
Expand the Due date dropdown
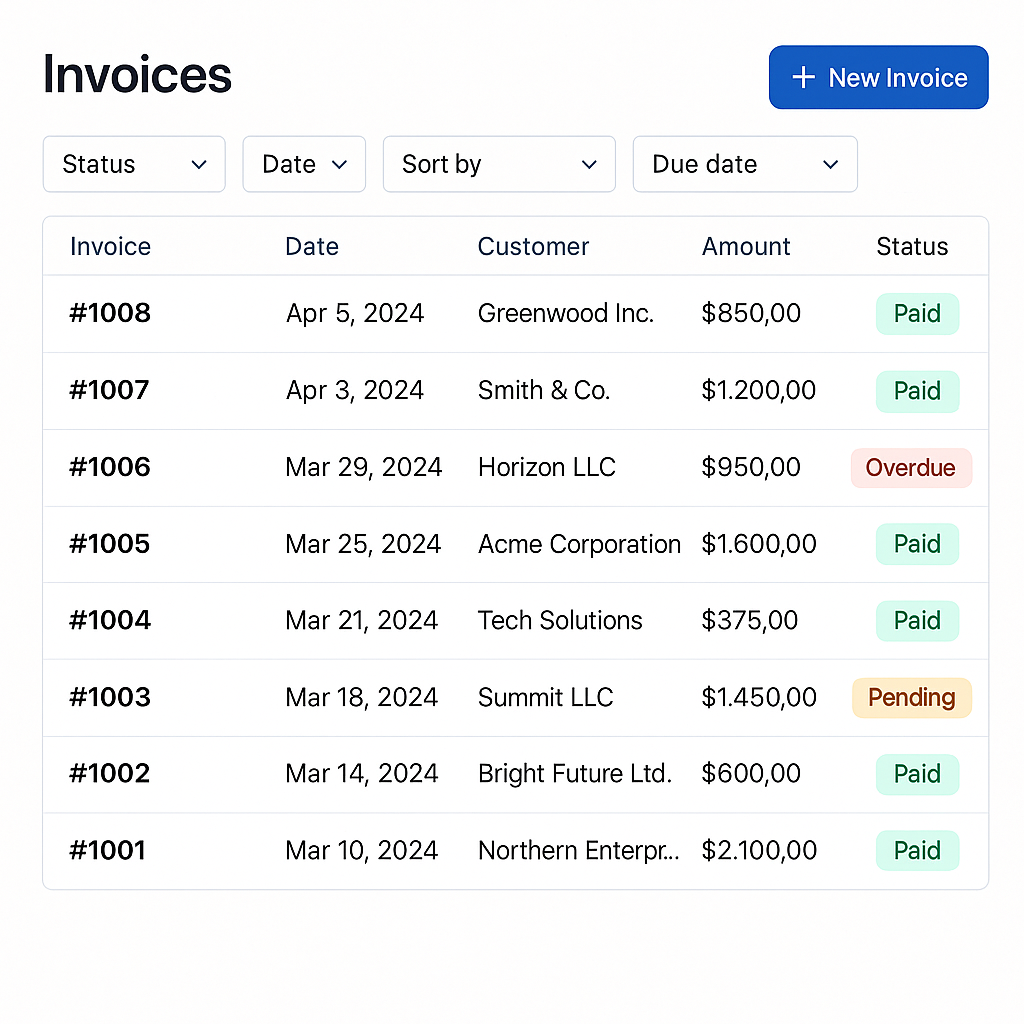pos(744,164)
